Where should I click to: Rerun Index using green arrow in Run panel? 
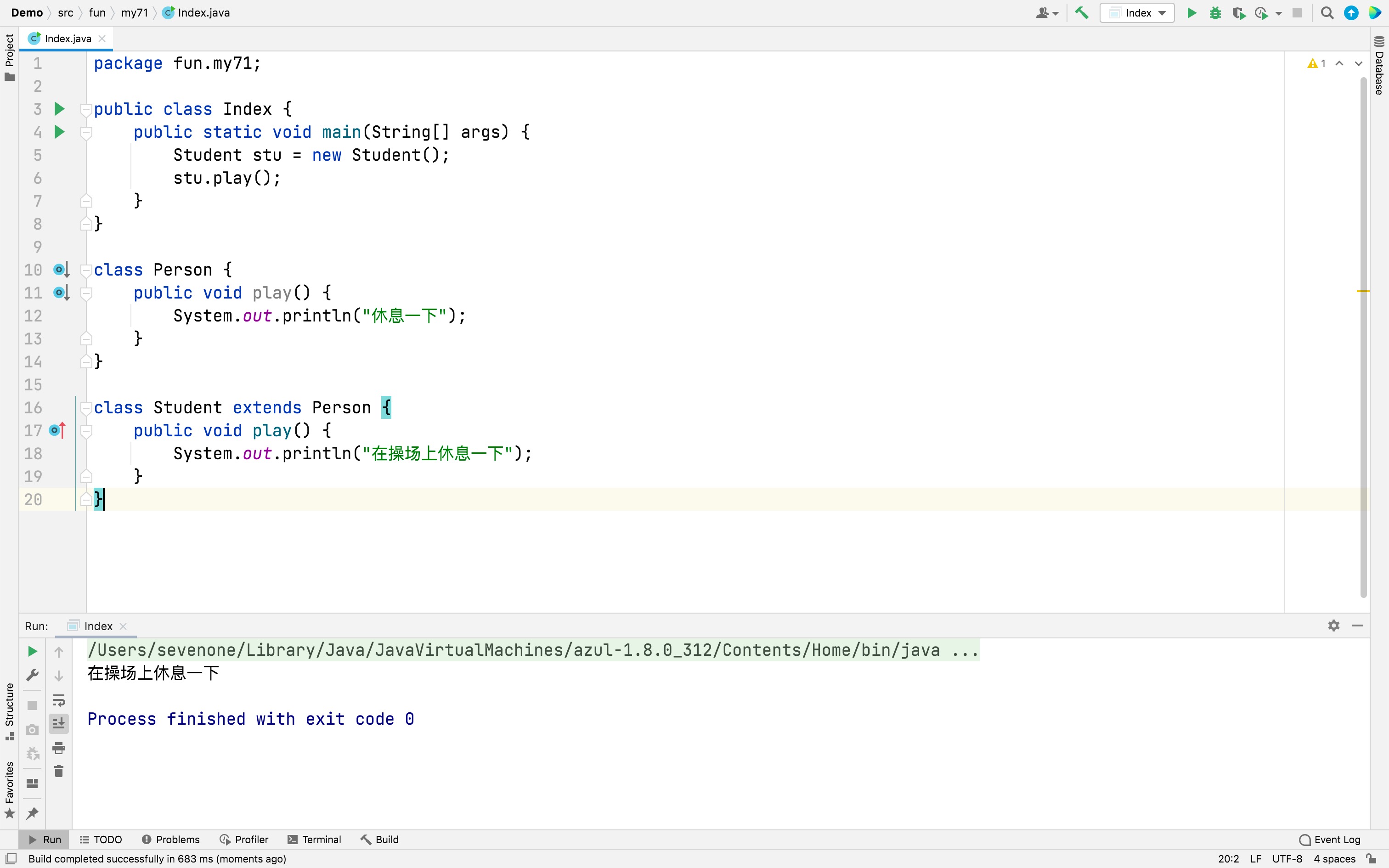[33, 651]
